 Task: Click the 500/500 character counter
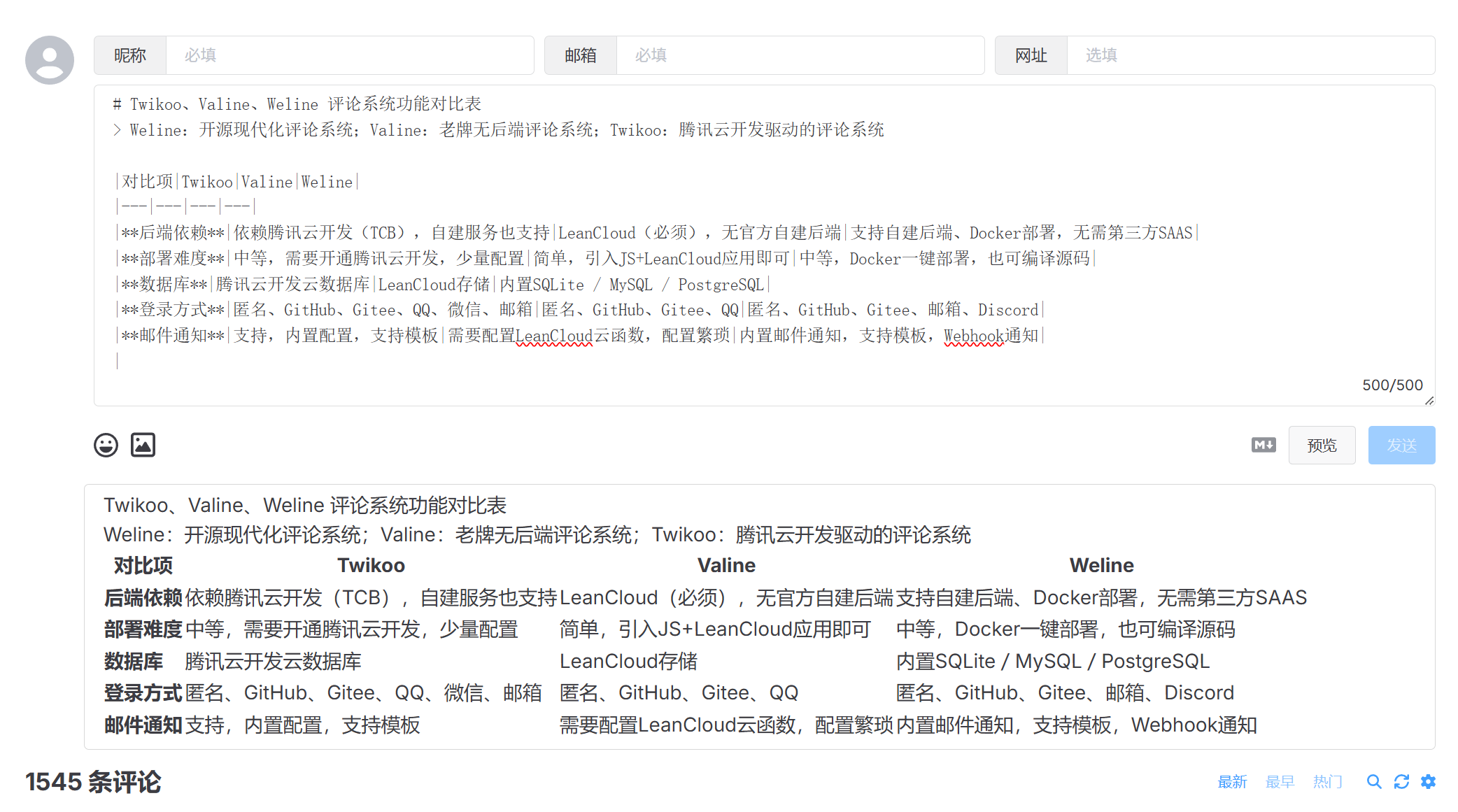[1392, 385]
